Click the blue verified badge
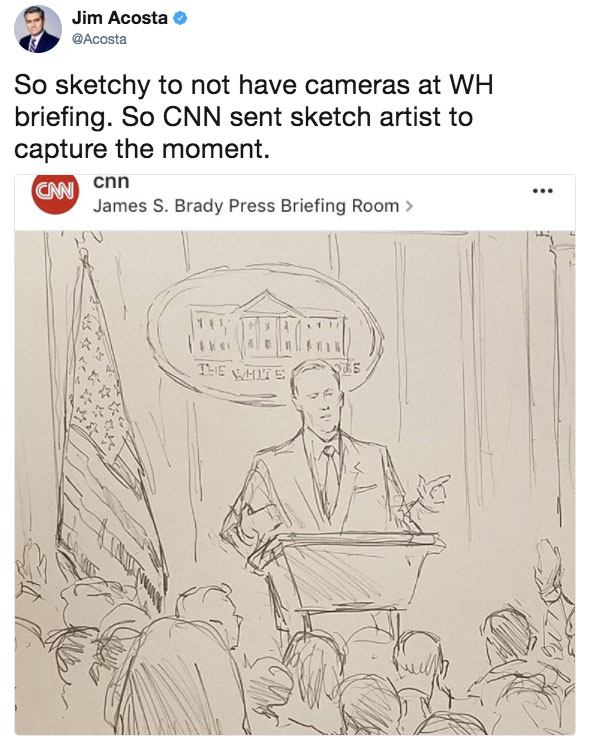 pyautogui.click(x=180, y=18)
